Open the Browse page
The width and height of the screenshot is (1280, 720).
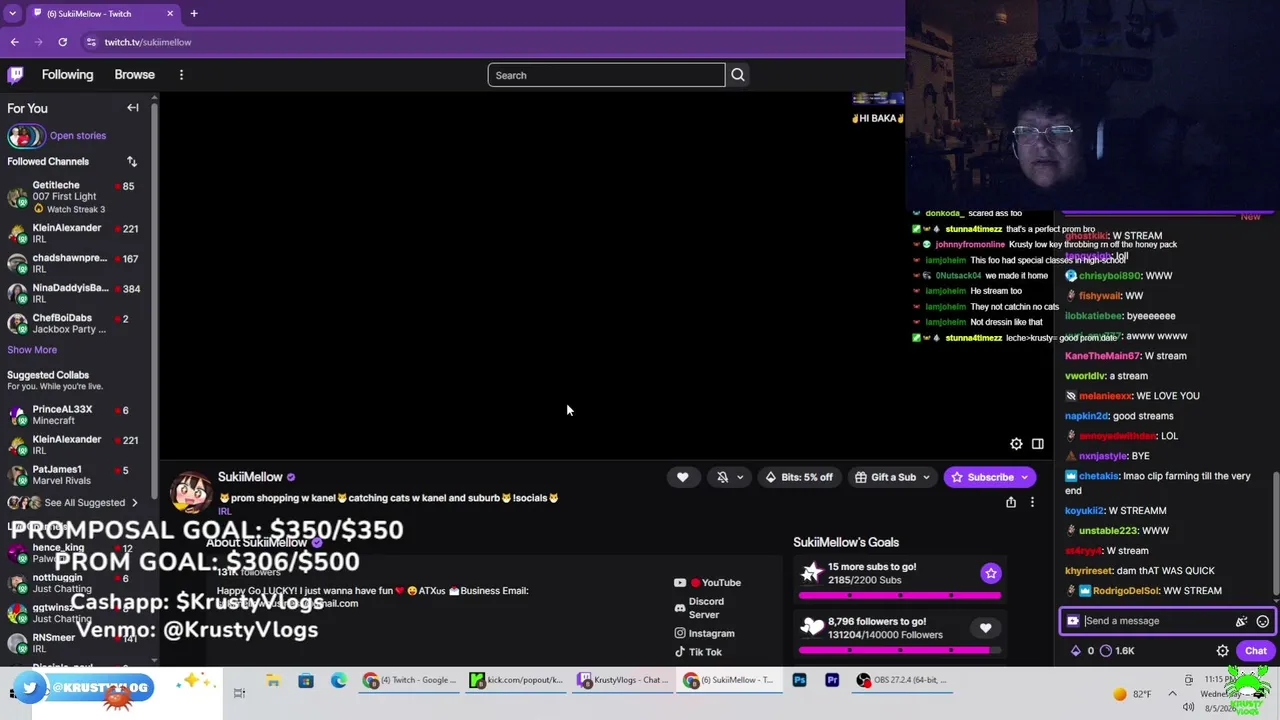(x=134, y=75)
